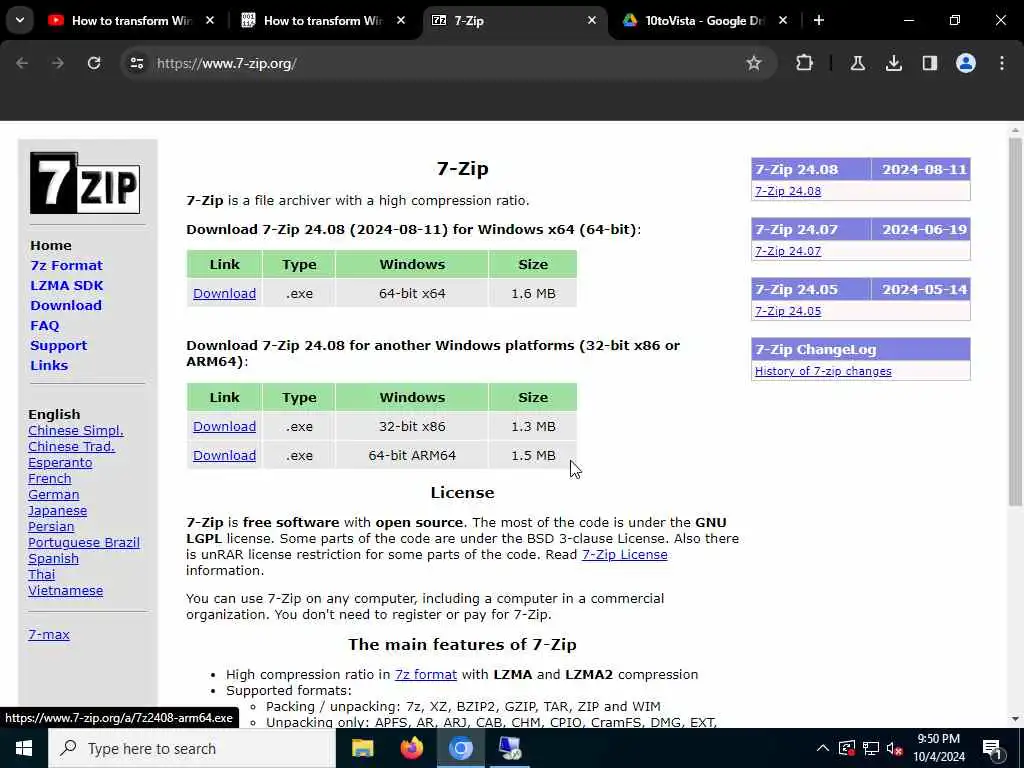Switch language to French
Image resolution: width=1024 pixels, height=768 pixels.
pyautogui.click(x=50, y=479)
